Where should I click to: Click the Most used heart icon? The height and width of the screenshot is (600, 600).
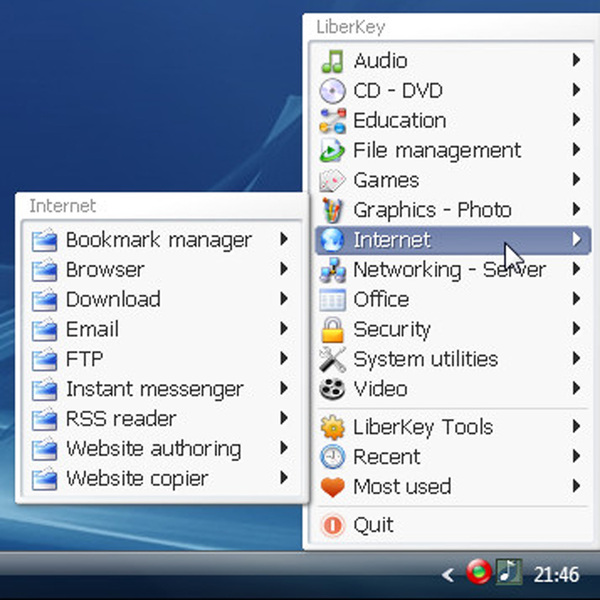point(332,487)
